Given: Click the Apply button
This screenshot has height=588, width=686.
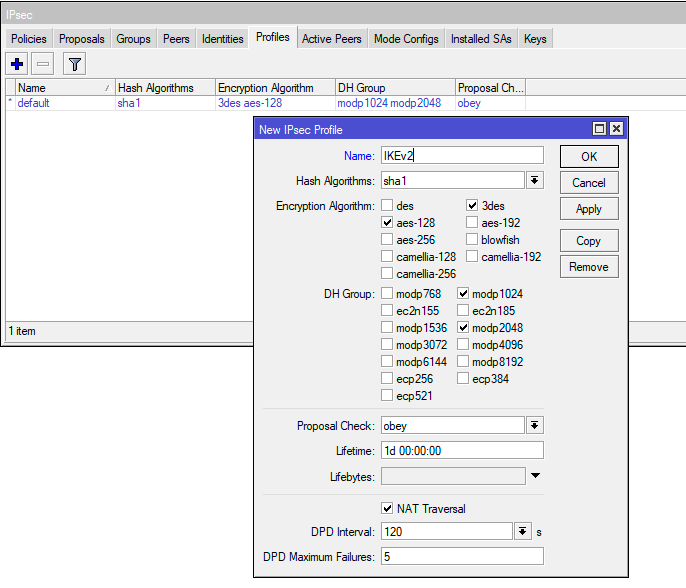Looking at the screenshot, I should tap(588, 209).
